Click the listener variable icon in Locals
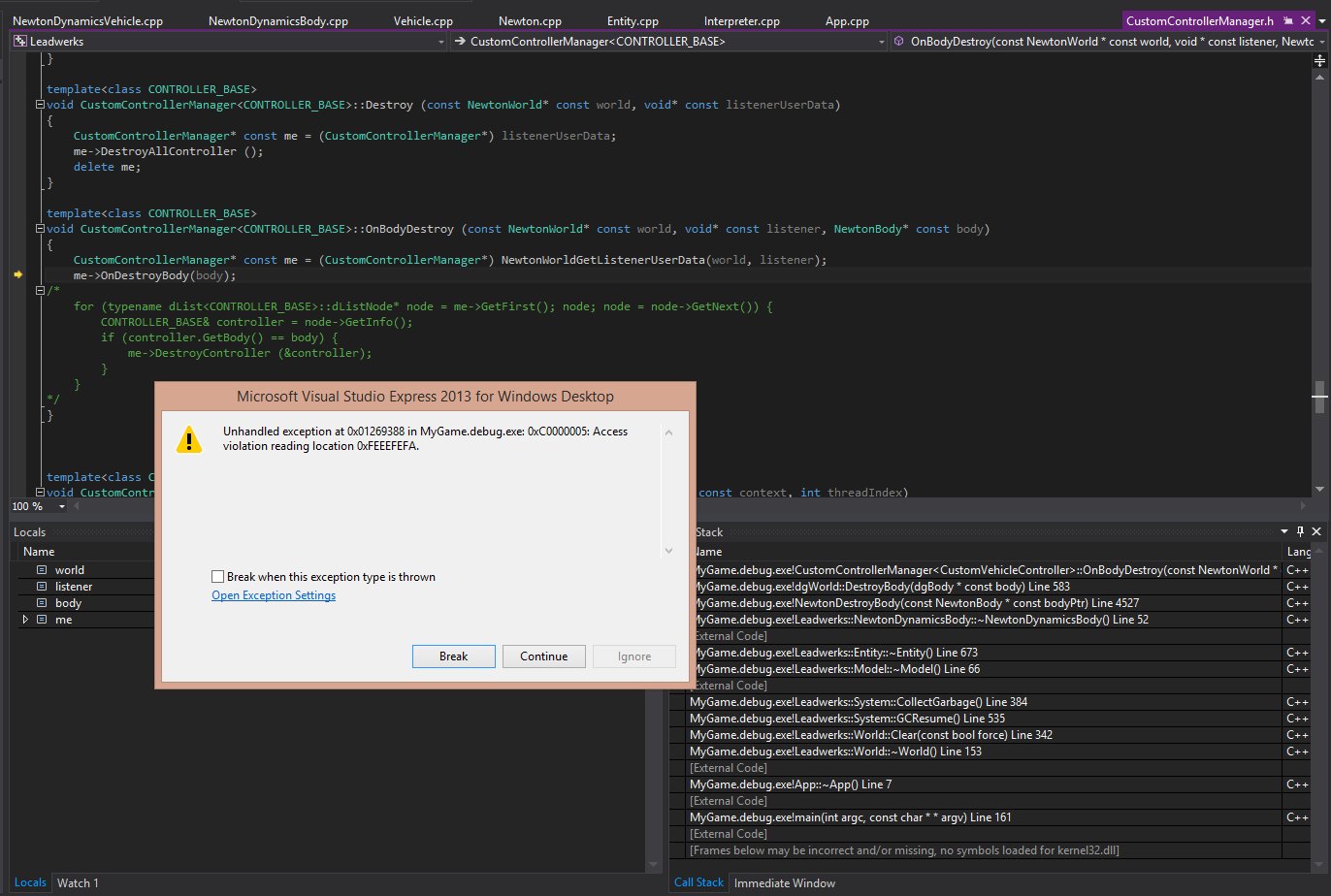Viewport: 1331px width, 896px height. point(42,587)
